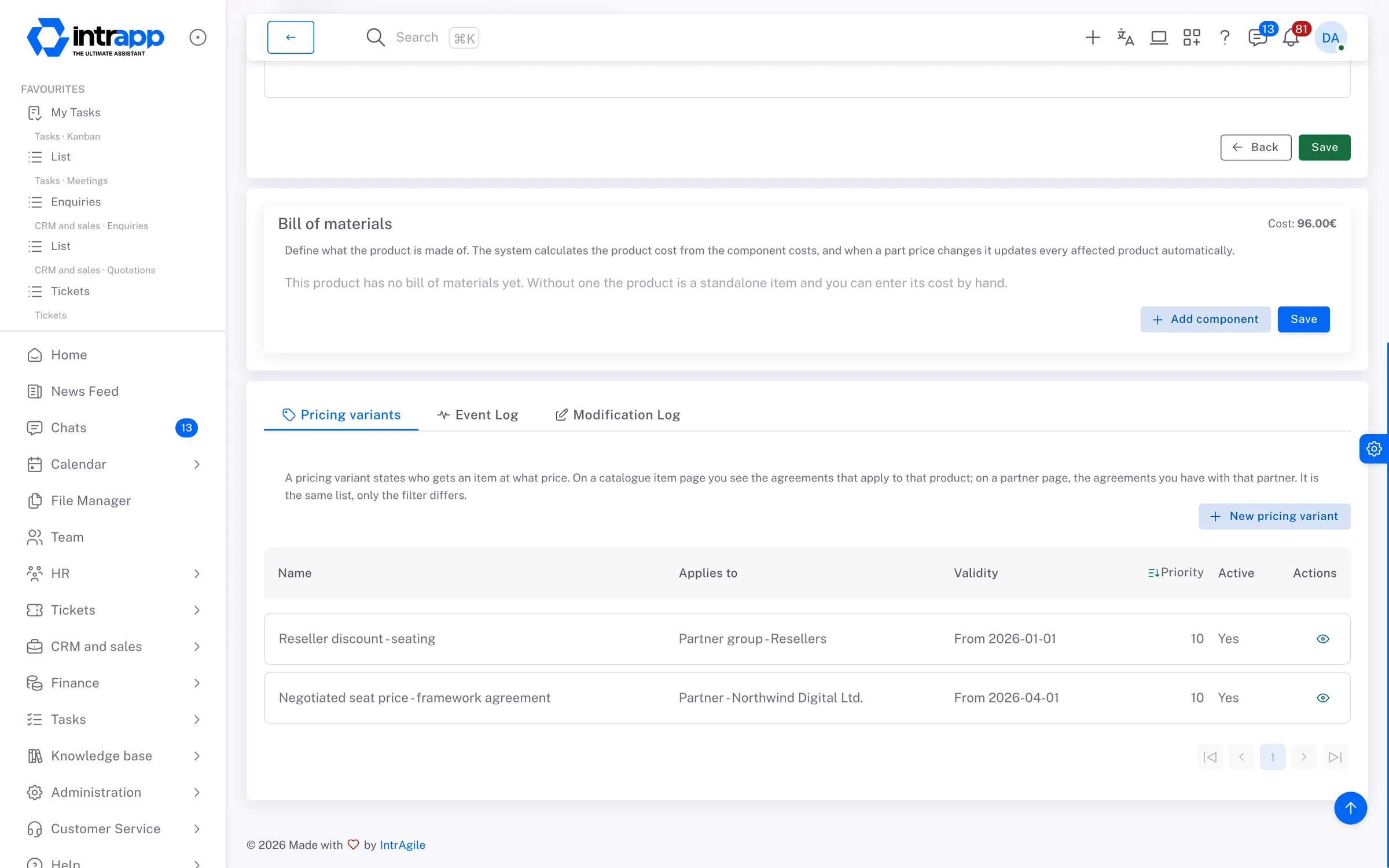Open chat messages icon with 13 badge

[x=1258, y=38]
